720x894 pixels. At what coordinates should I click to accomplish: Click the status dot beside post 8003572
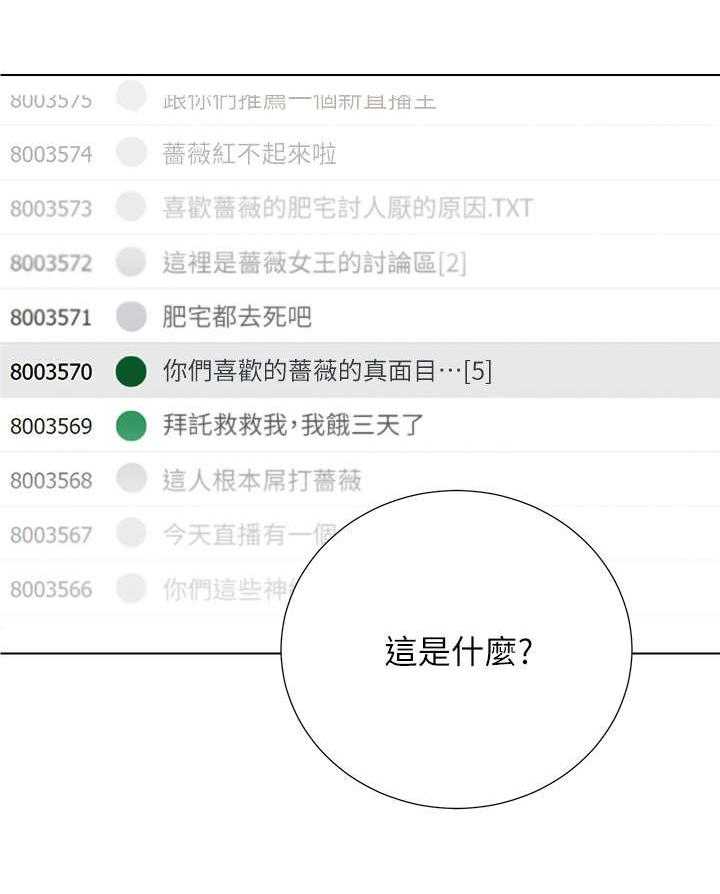coord(132,263)
